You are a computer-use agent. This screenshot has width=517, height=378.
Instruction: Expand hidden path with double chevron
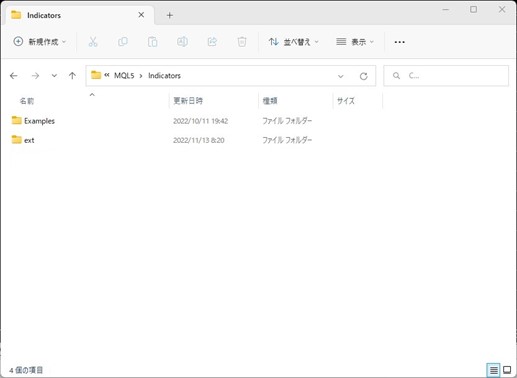point(107,75)
